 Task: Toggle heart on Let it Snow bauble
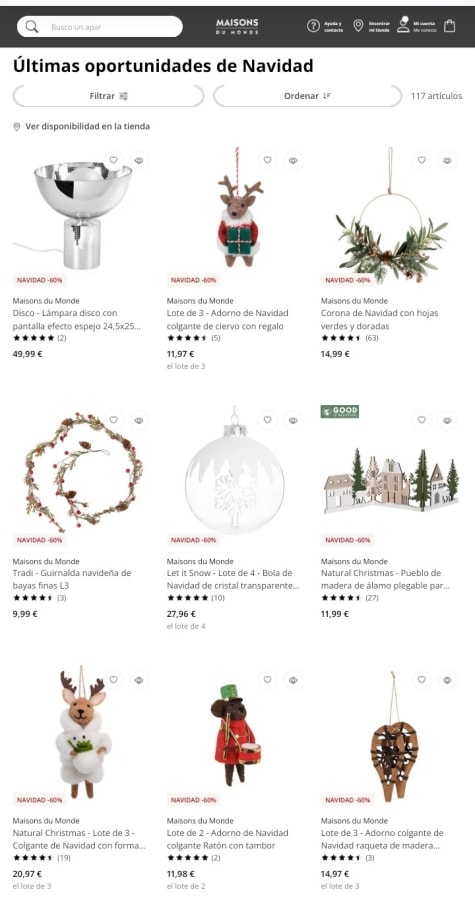pyautogui.click(x=267, y=421)
